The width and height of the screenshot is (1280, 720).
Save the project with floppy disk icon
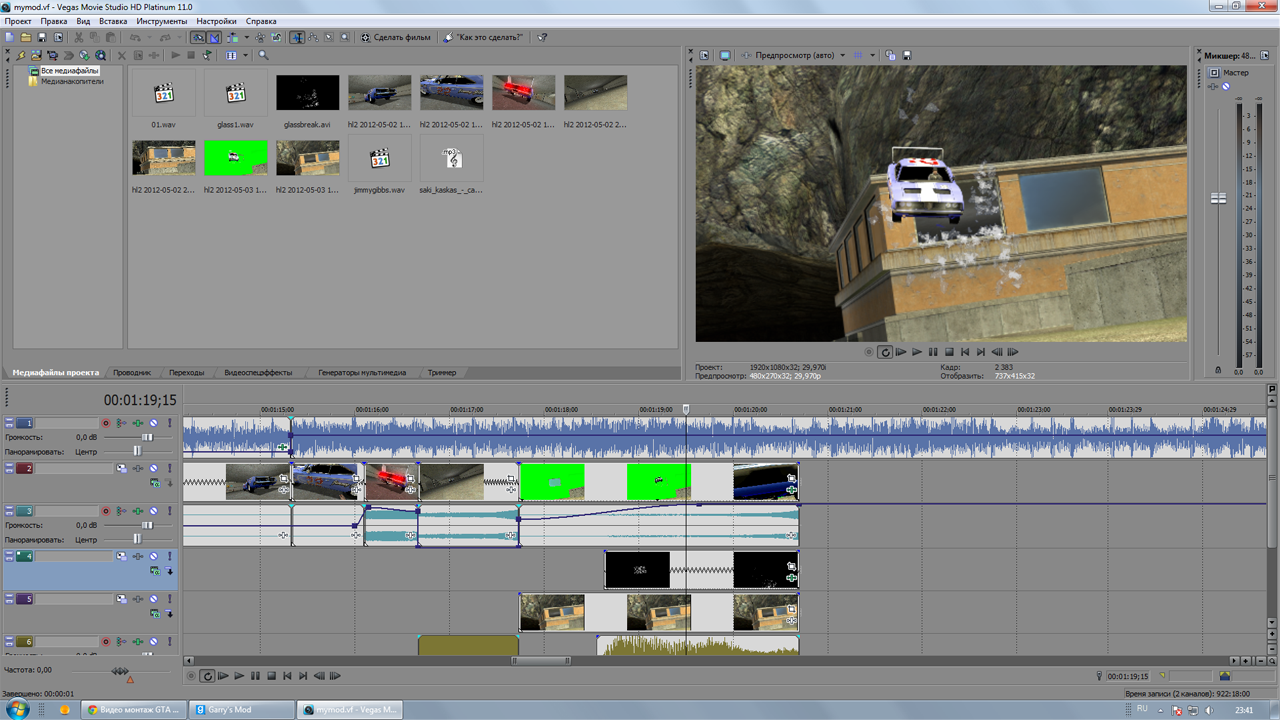point(42,37)
